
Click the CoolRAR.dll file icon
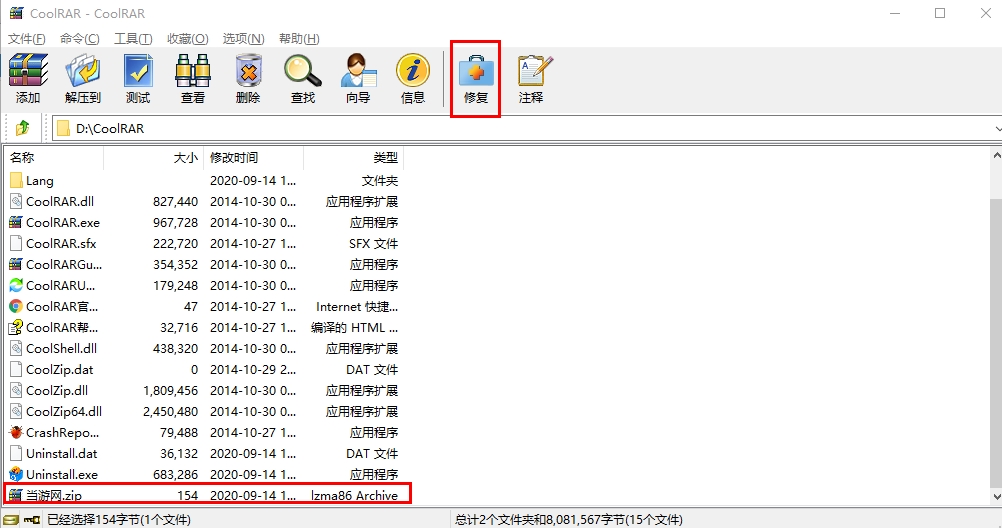pos(16,201)
